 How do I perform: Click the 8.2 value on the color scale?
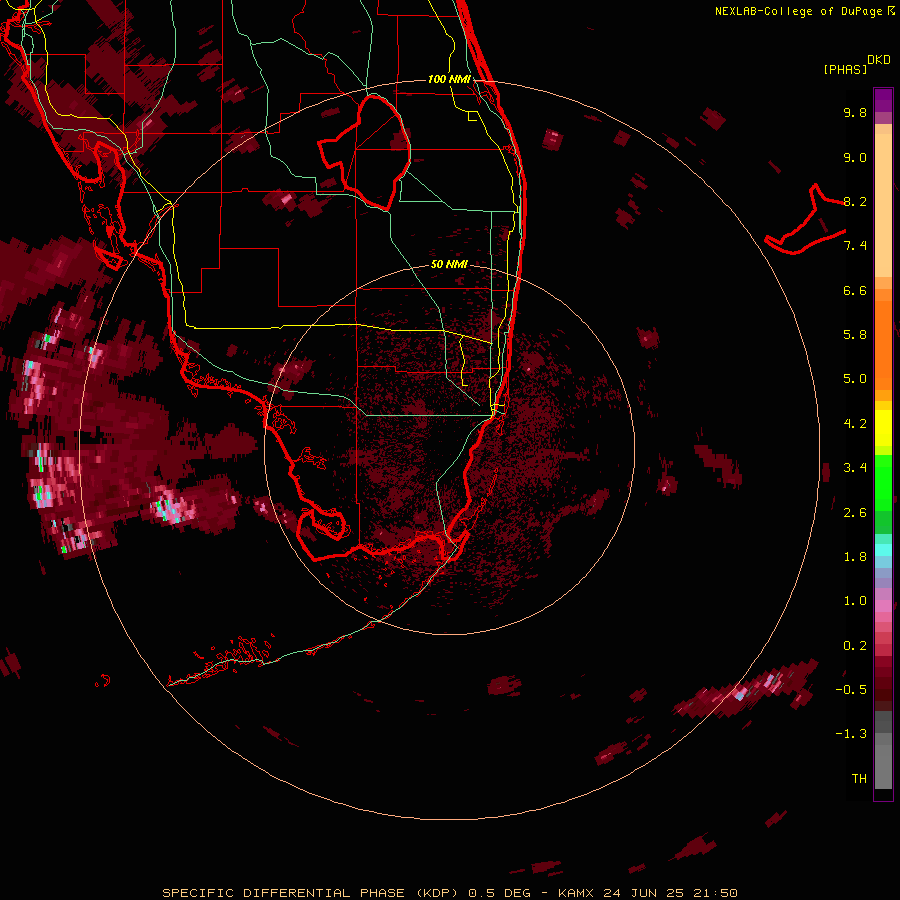click(855, 201)
